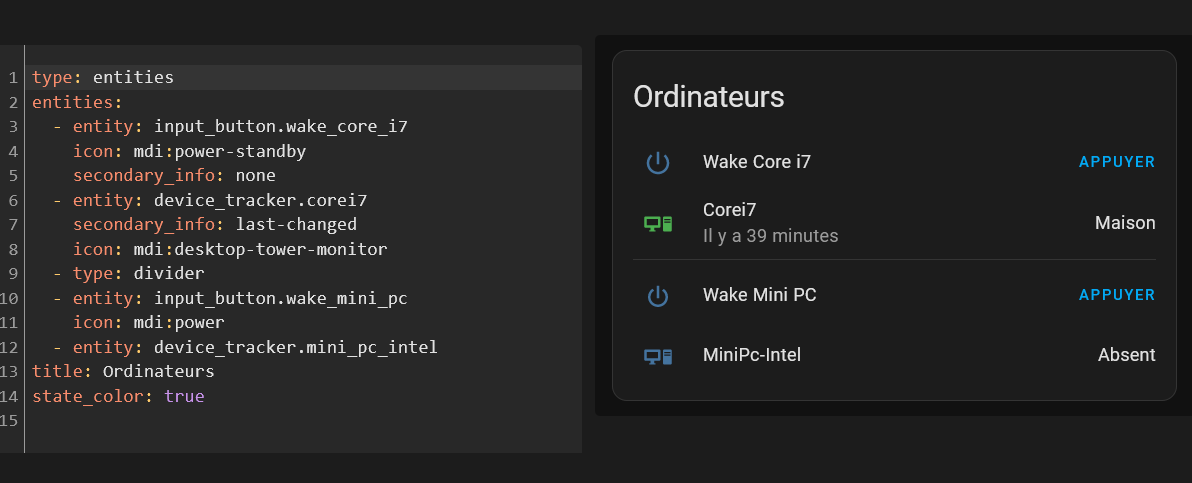
Task: Click the Ordinateurs card title
Action: pyautogui.click(x=709, y=97)
